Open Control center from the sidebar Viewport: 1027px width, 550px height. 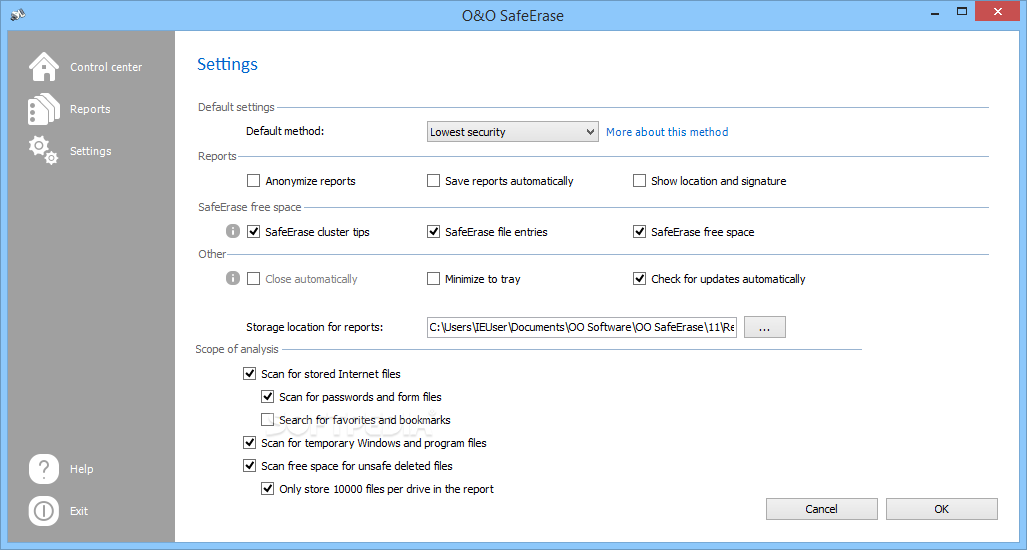[x=106, y=67]
